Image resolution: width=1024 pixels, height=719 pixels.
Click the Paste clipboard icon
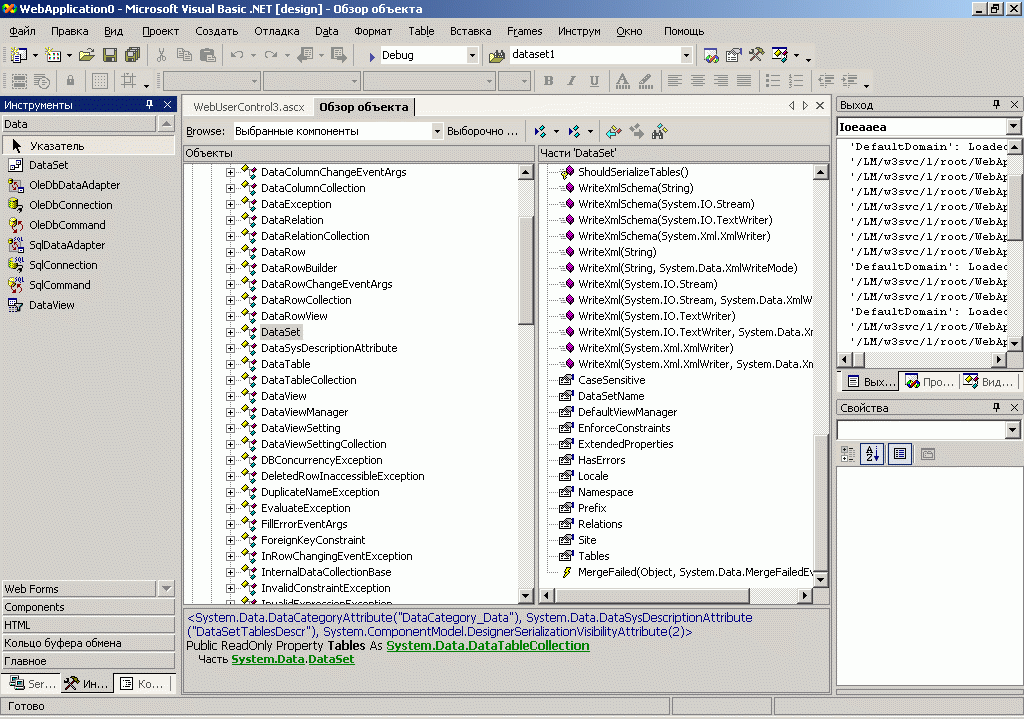pos(208,56)
